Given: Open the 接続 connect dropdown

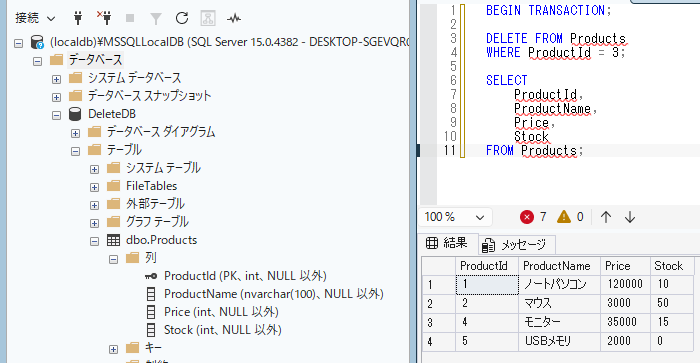Looking at the screenshot, I should (35, 18).
